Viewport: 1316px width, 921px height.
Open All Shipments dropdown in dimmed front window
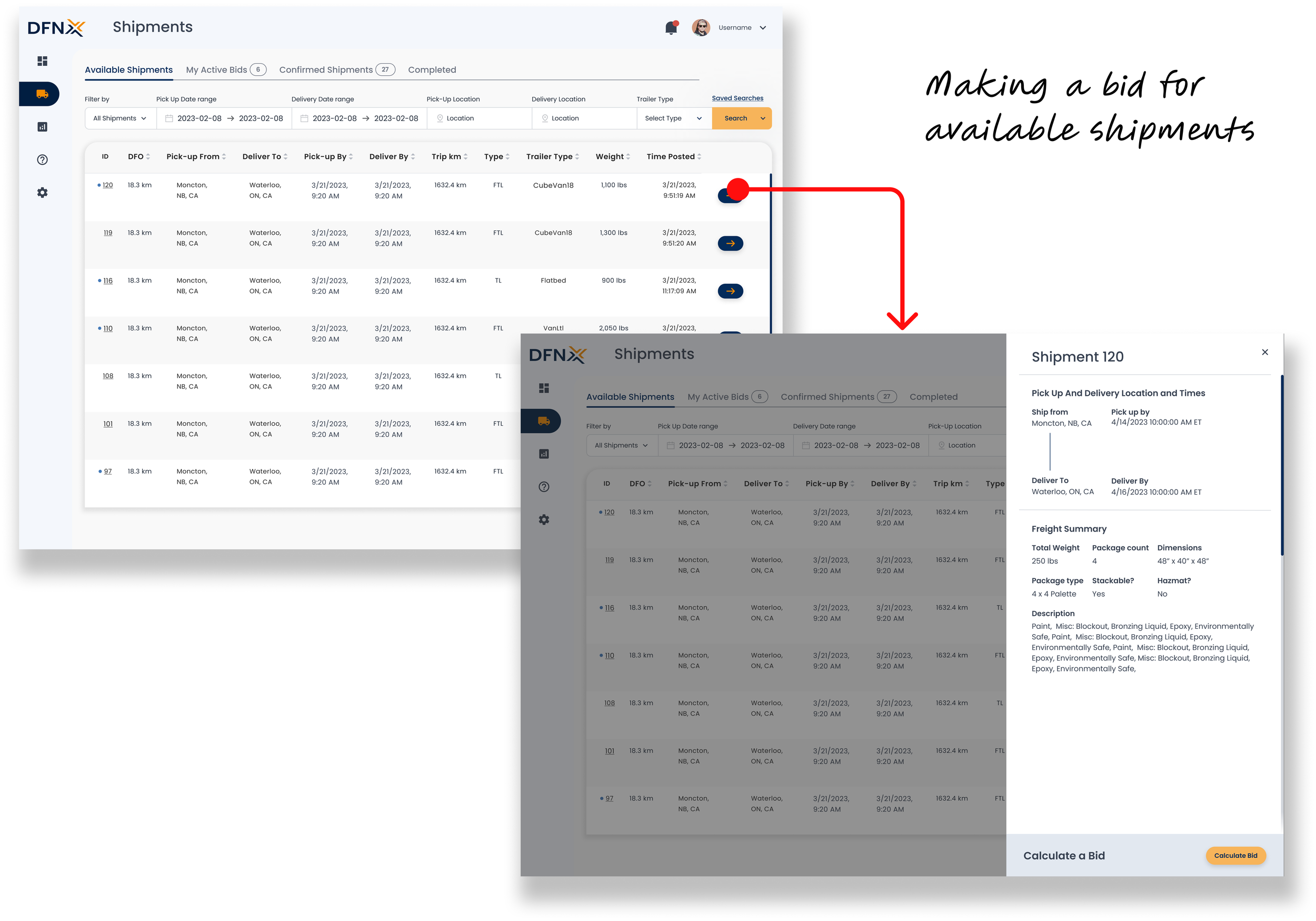(x=622, y=445)
